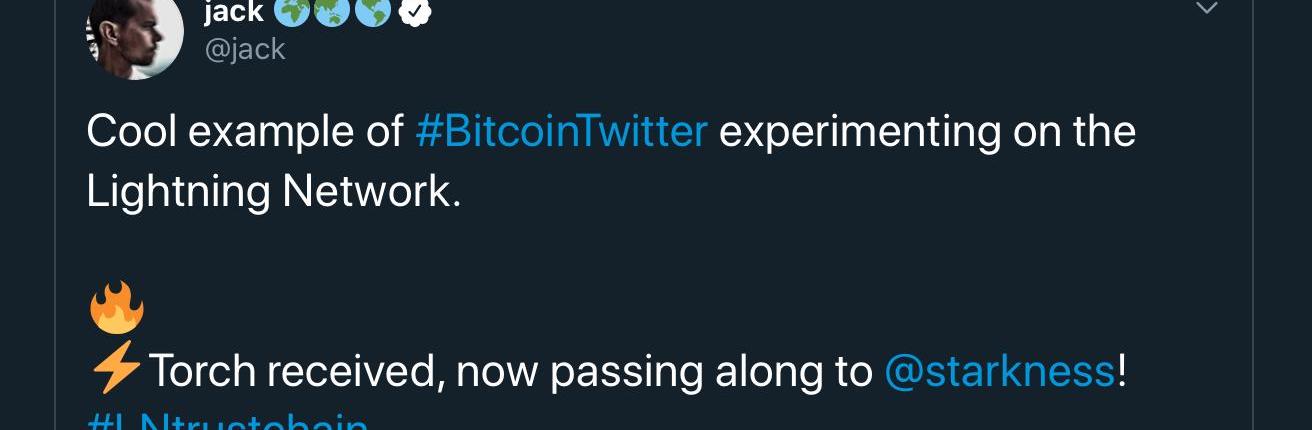Click the lightning bolt emoji before Torch
The width and height of the screenshot is (1312, 430).
115,371
